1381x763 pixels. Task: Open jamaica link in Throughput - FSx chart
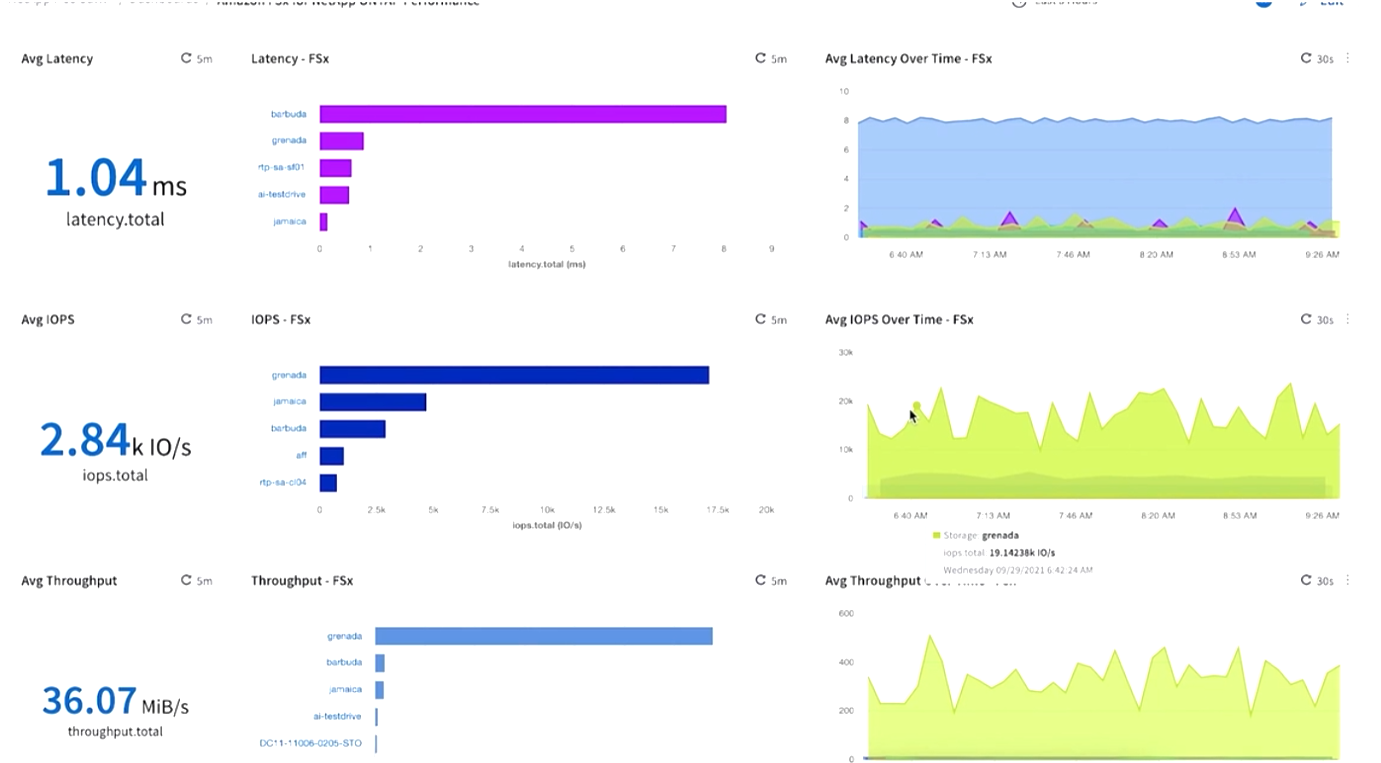point(345,689)
